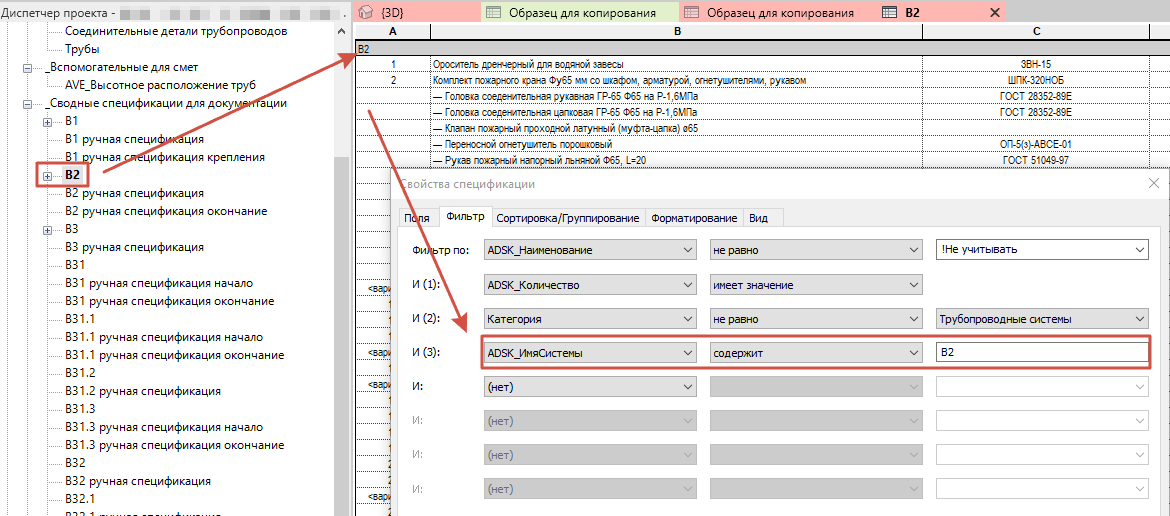Select B32 ручная спецификация
Screen dimensions: 1170x516
[x=137, y=481]
